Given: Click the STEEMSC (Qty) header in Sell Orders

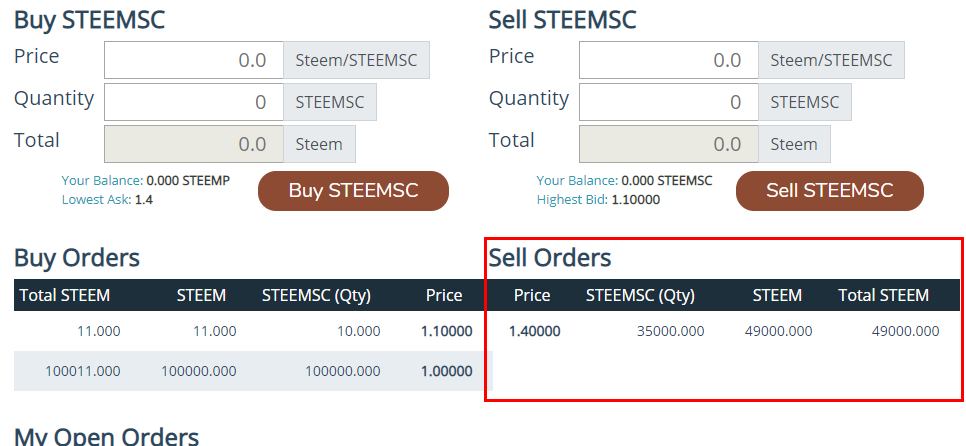Looking at the screenshot, I should [640, 295].
